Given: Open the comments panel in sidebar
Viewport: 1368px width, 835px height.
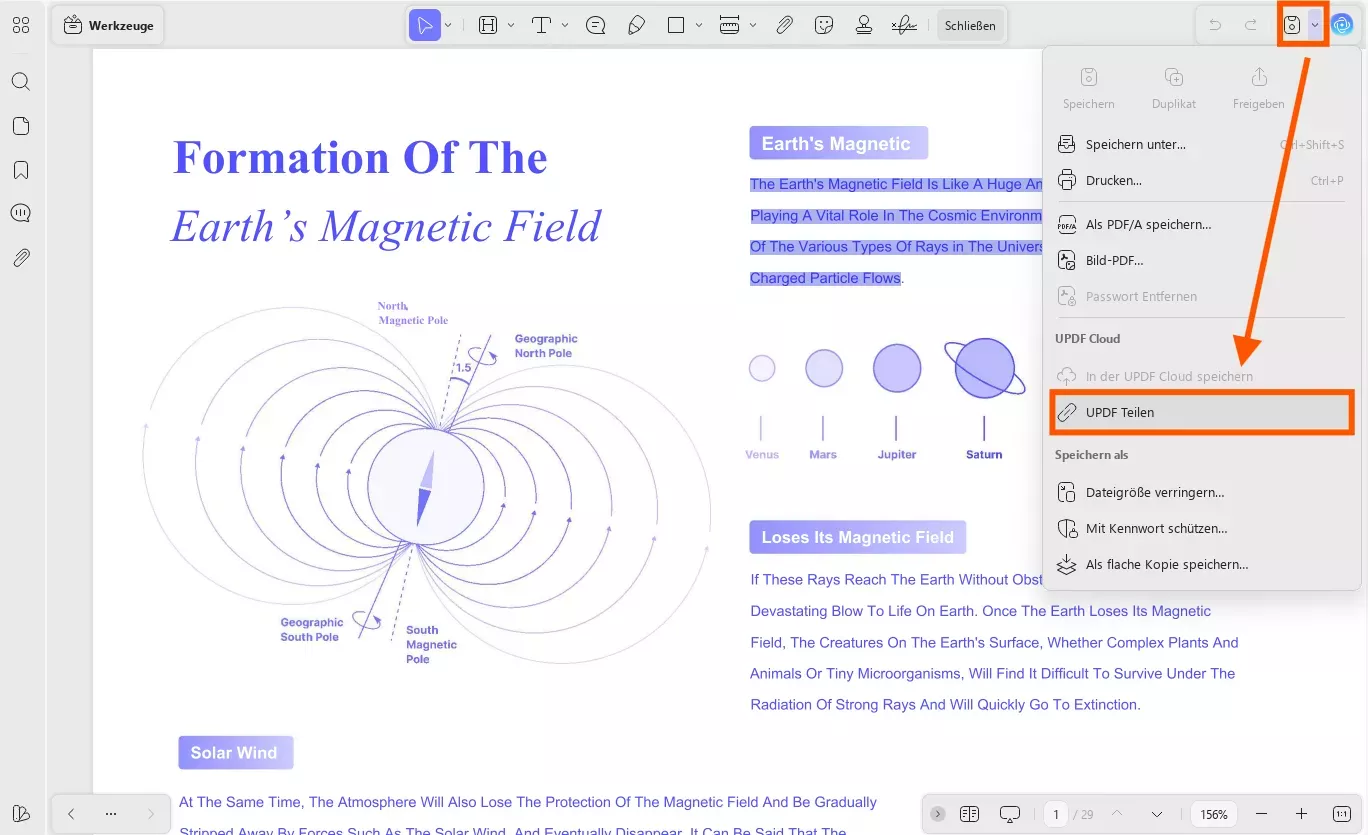Looking at the screenshot, I should [x=21, y=213].
